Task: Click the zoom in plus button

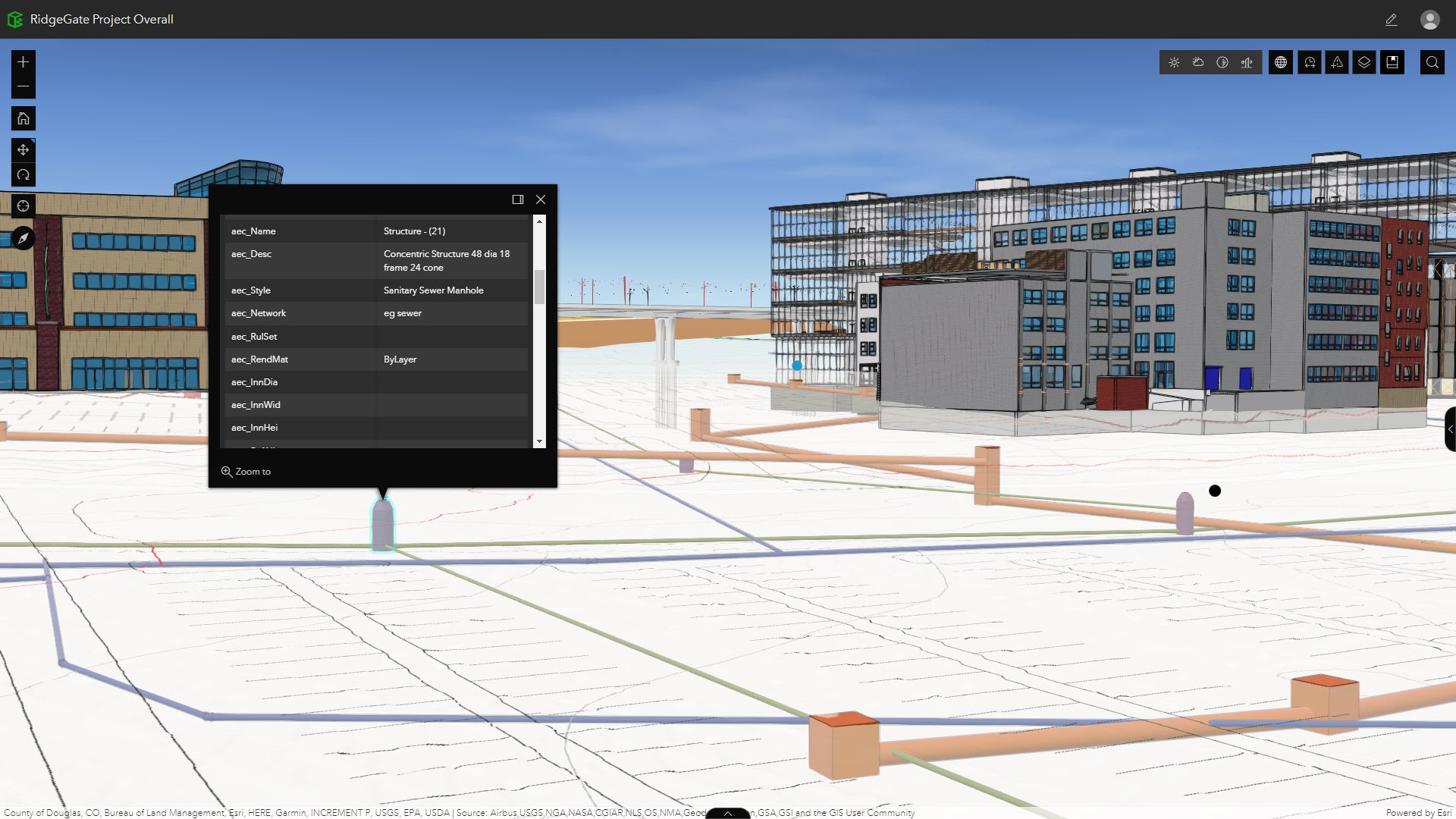Action: coord(23,62)
